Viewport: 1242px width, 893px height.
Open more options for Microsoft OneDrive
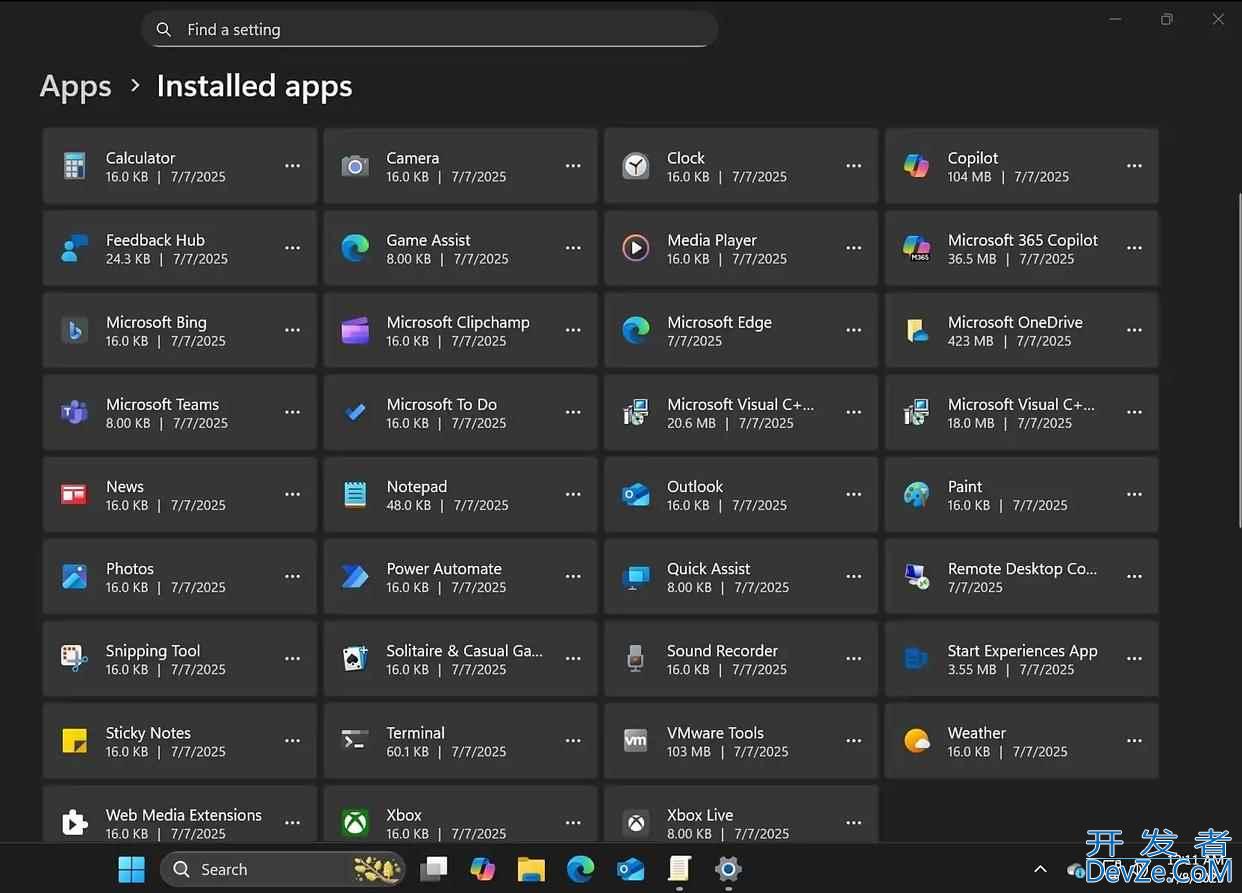point(1134,330)
